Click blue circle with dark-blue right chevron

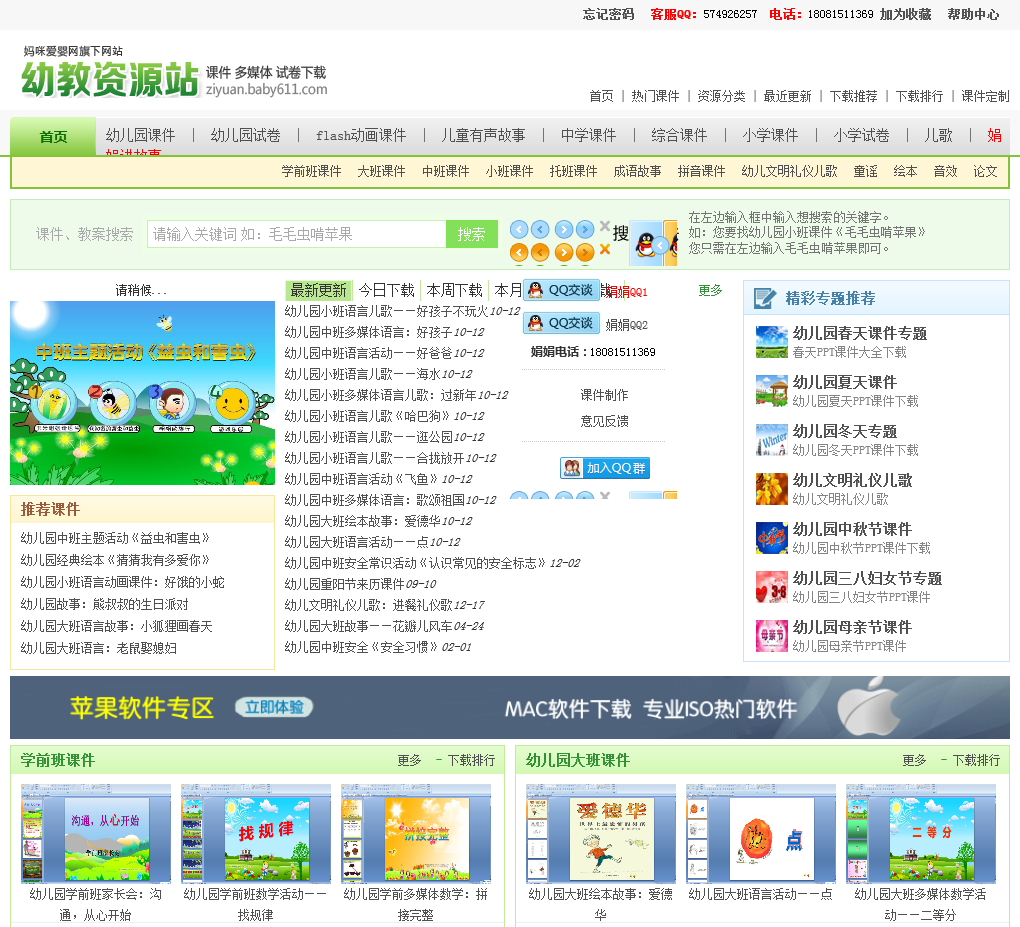pyautogui.click(x=585, y=230)
